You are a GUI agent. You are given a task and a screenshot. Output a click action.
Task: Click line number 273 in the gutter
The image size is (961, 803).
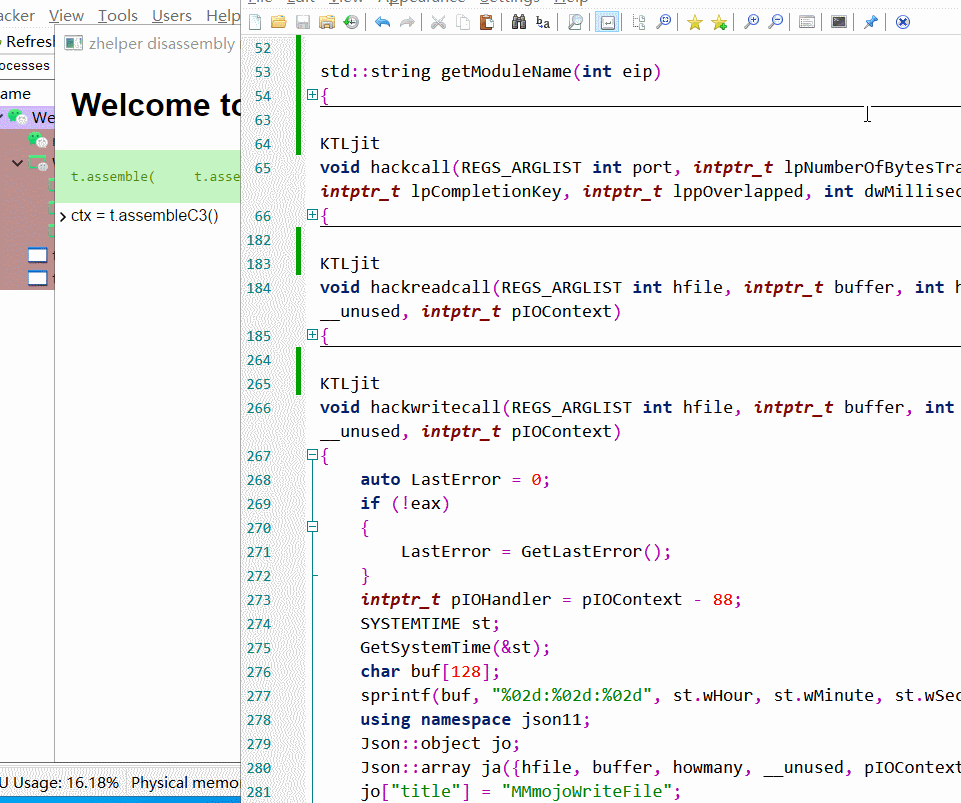(259, 600)
